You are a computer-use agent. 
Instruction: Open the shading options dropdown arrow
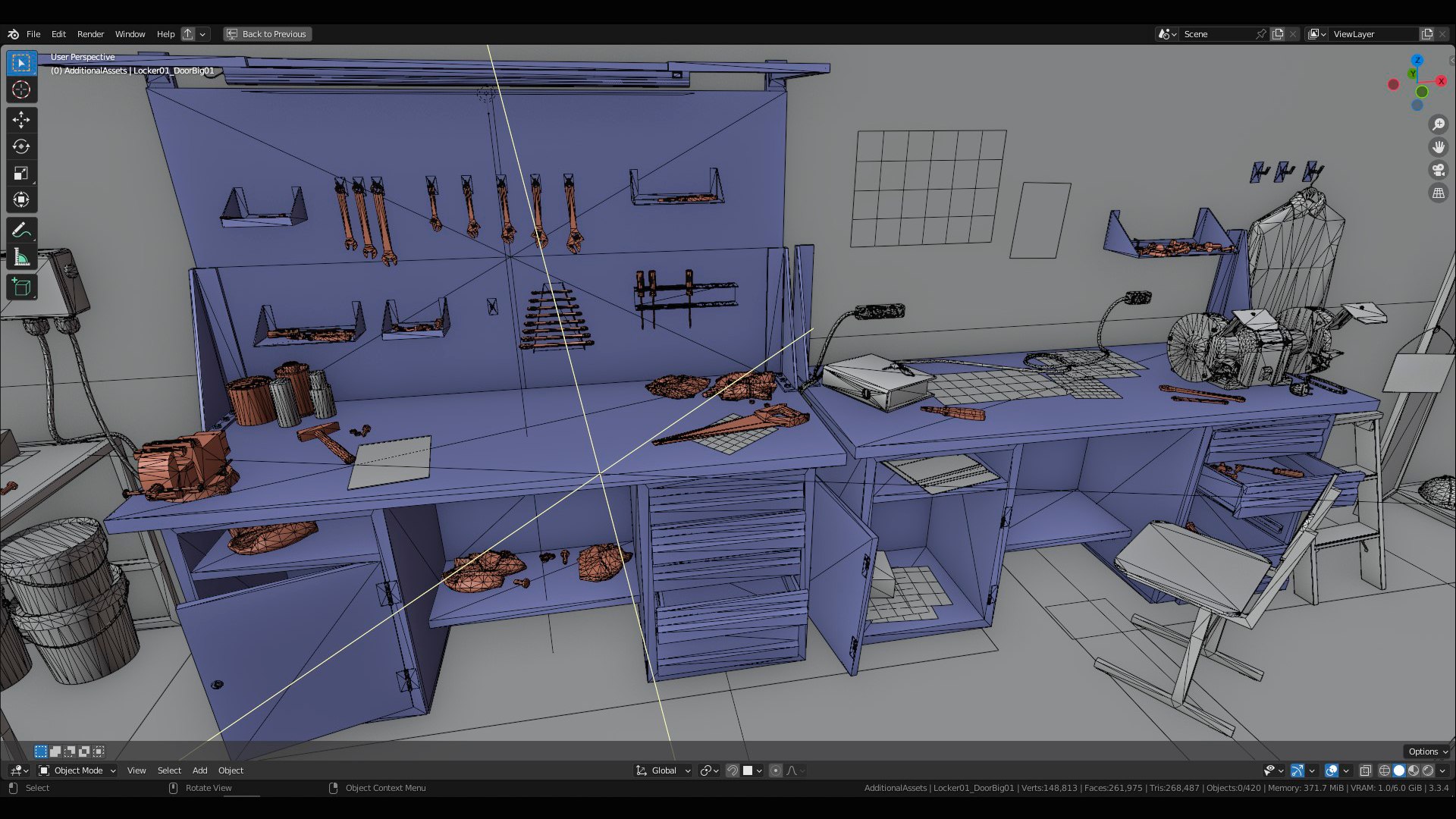[x=1442, y=770]
